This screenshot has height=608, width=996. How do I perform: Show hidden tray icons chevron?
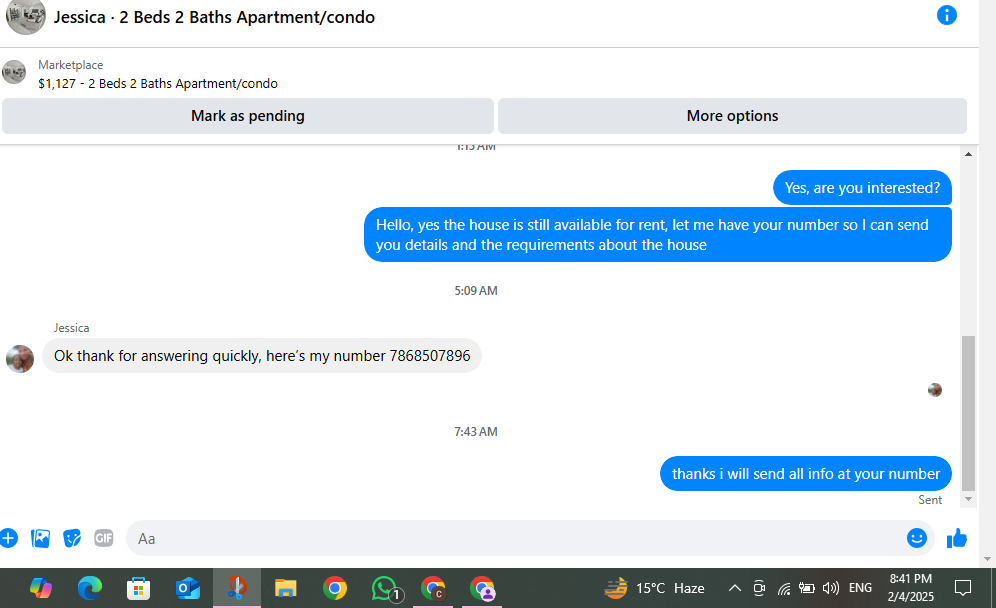pos(734,588)
